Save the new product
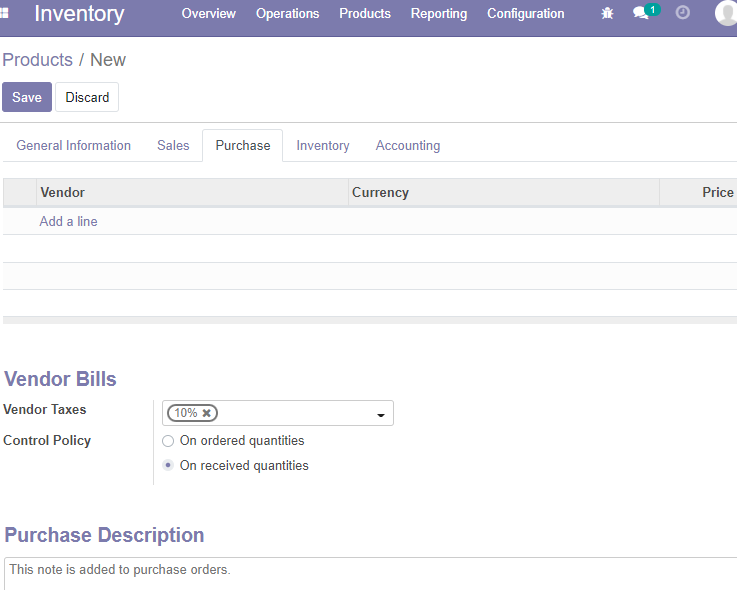The width and height of the screenshot is (737, 590). pos(27,97)
